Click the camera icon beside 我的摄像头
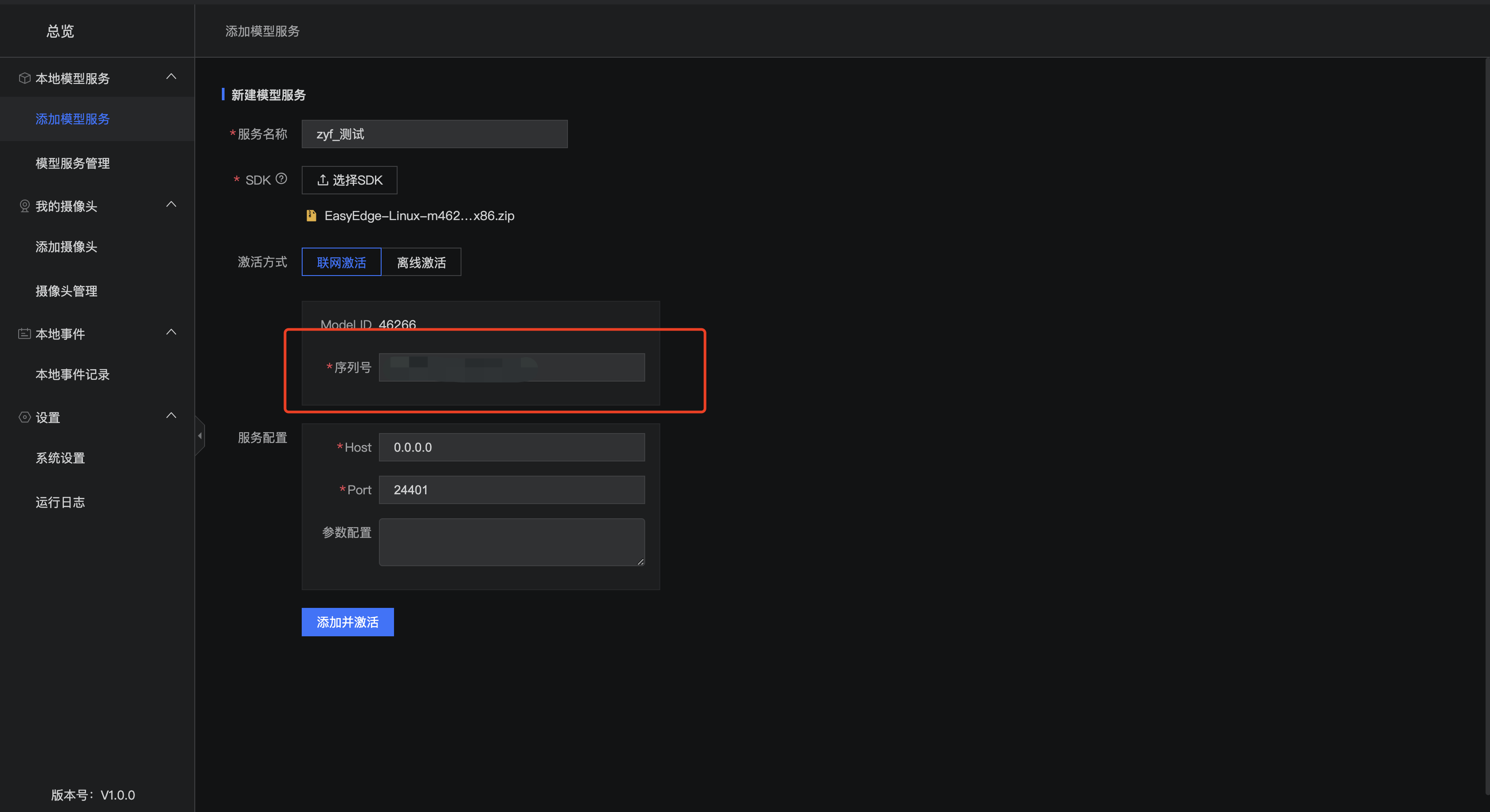This screenshot has height=812, width=1490. coord(24,206)
